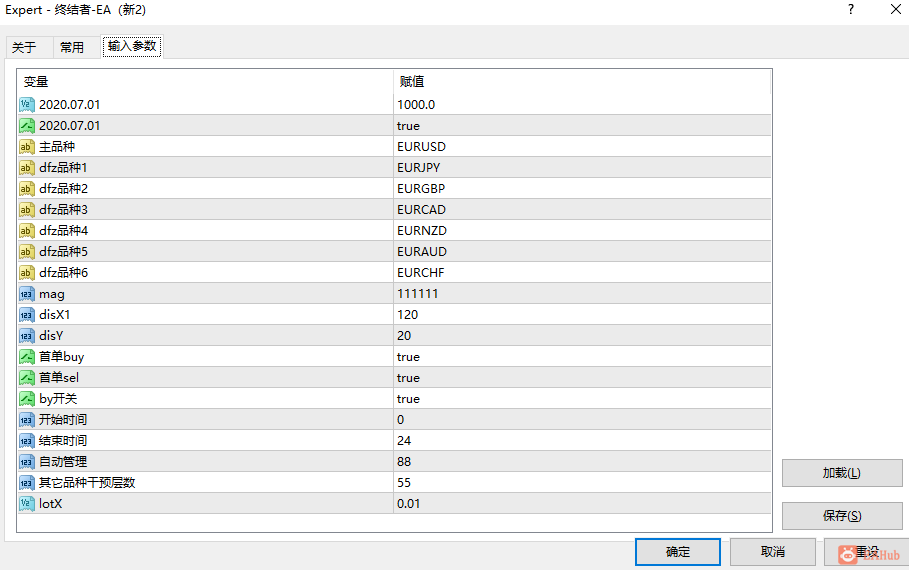Click the string icon beside 主品种
Image resolution: width=909 pixels, height=570 pixels.
[x=27, y=147]
